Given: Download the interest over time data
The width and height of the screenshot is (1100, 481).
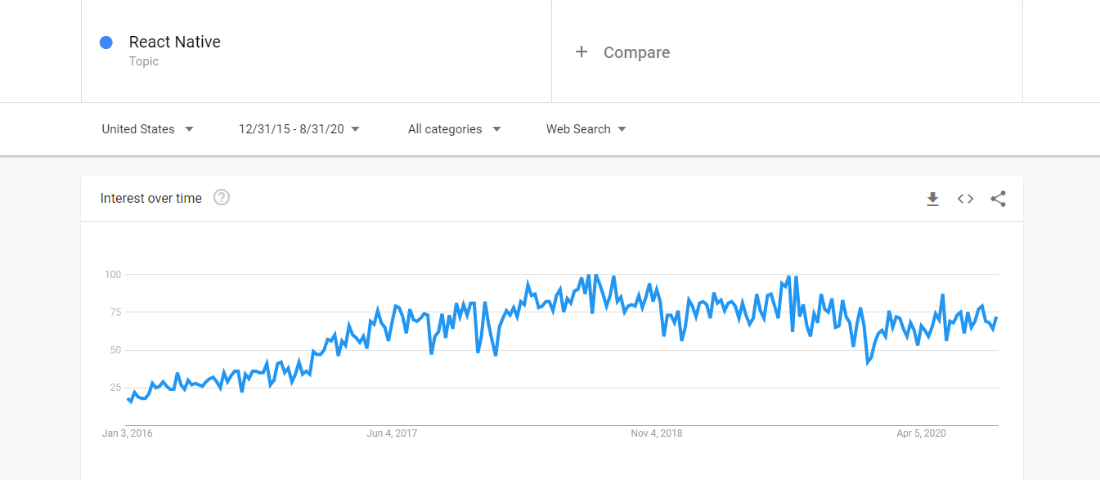Looking at the screenshot, I should coord(932,199).
